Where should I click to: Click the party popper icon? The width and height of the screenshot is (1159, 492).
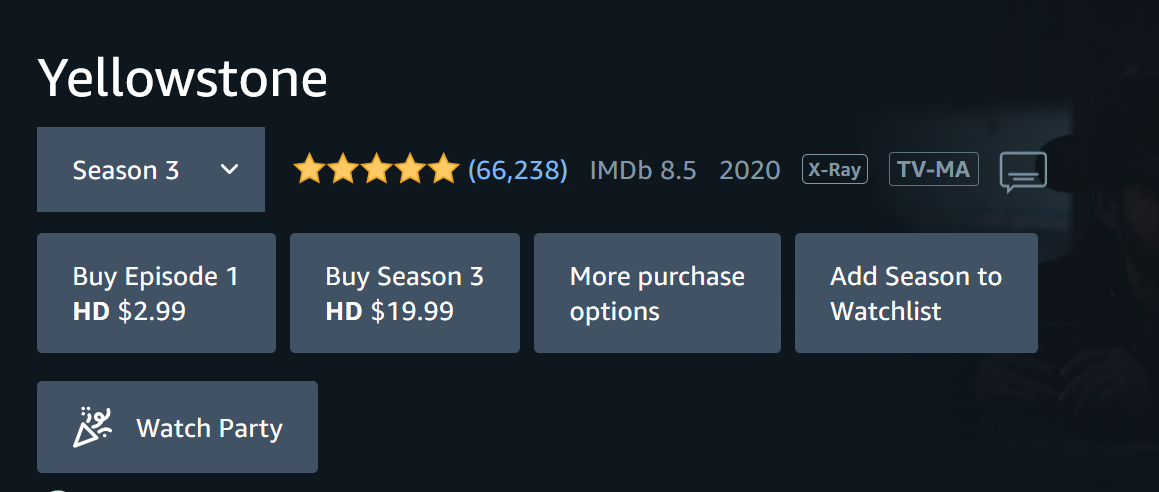point(92,427)
